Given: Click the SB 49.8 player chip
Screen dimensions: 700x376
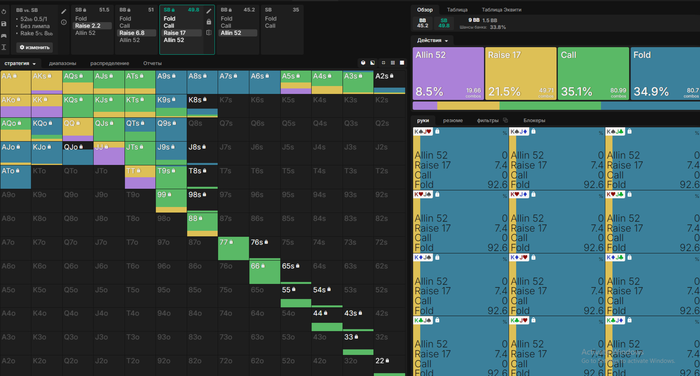Looking at the screenshot, I should click(x=443, y=23).
